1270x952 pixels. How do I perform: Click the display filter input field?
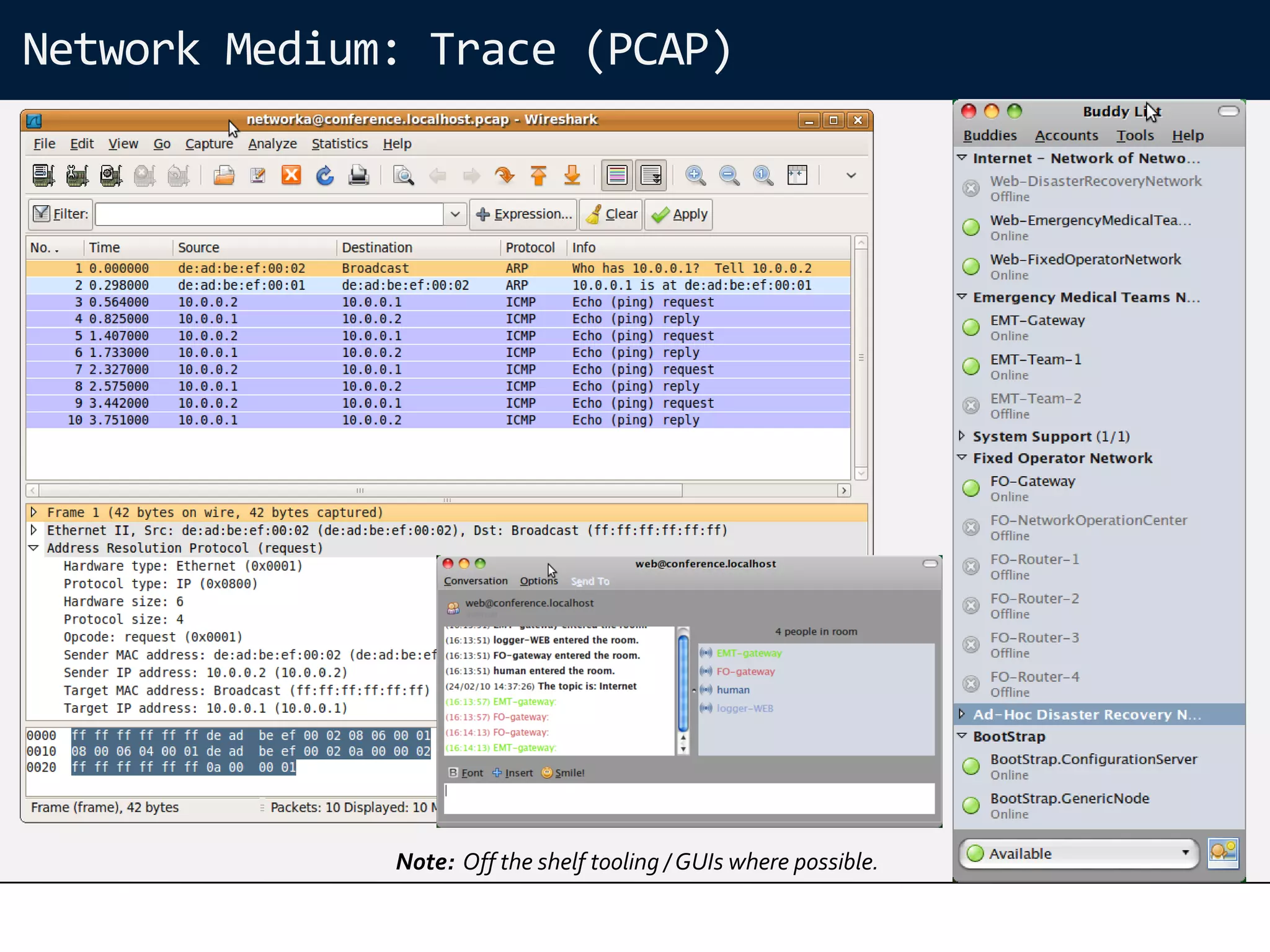coord(269,214)
